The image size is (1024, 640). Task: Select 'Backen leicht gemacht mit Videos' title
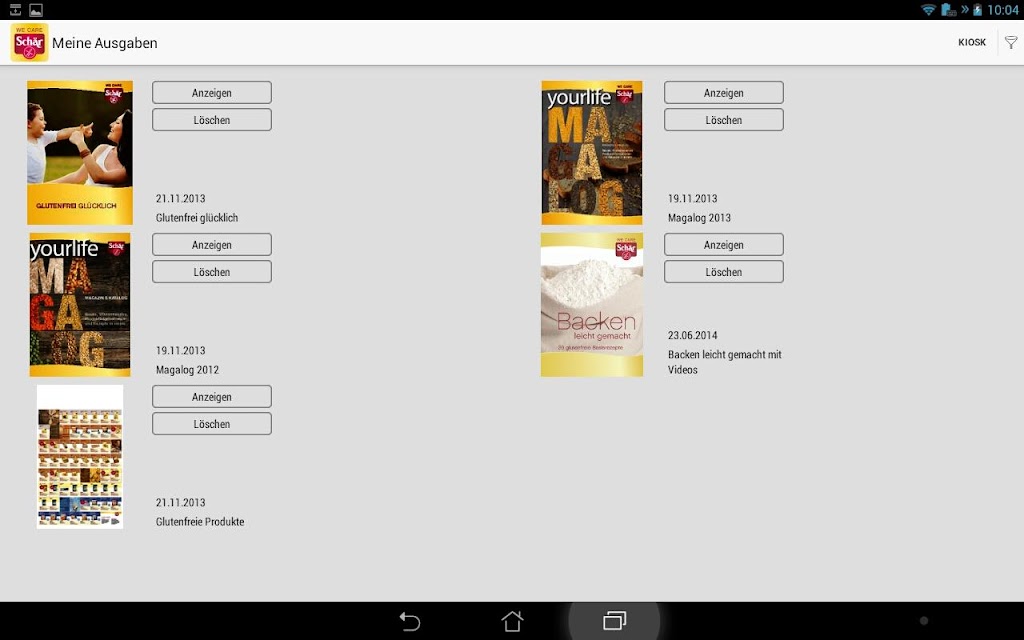click(724, 362)
